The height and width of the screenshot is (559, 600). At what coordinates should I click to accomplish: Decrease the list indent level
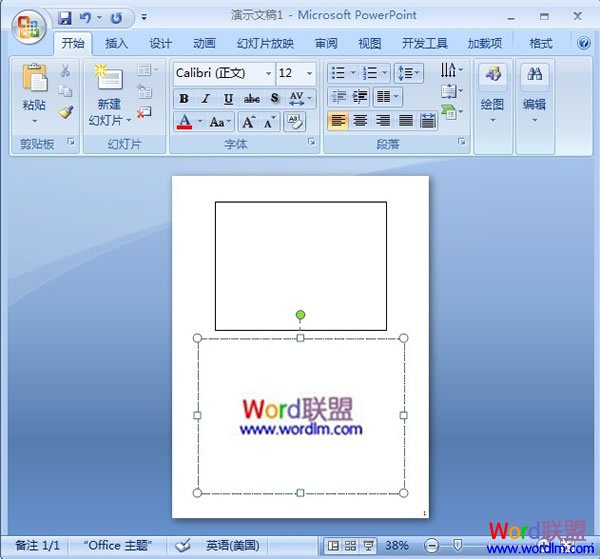[x=339, y=96]
